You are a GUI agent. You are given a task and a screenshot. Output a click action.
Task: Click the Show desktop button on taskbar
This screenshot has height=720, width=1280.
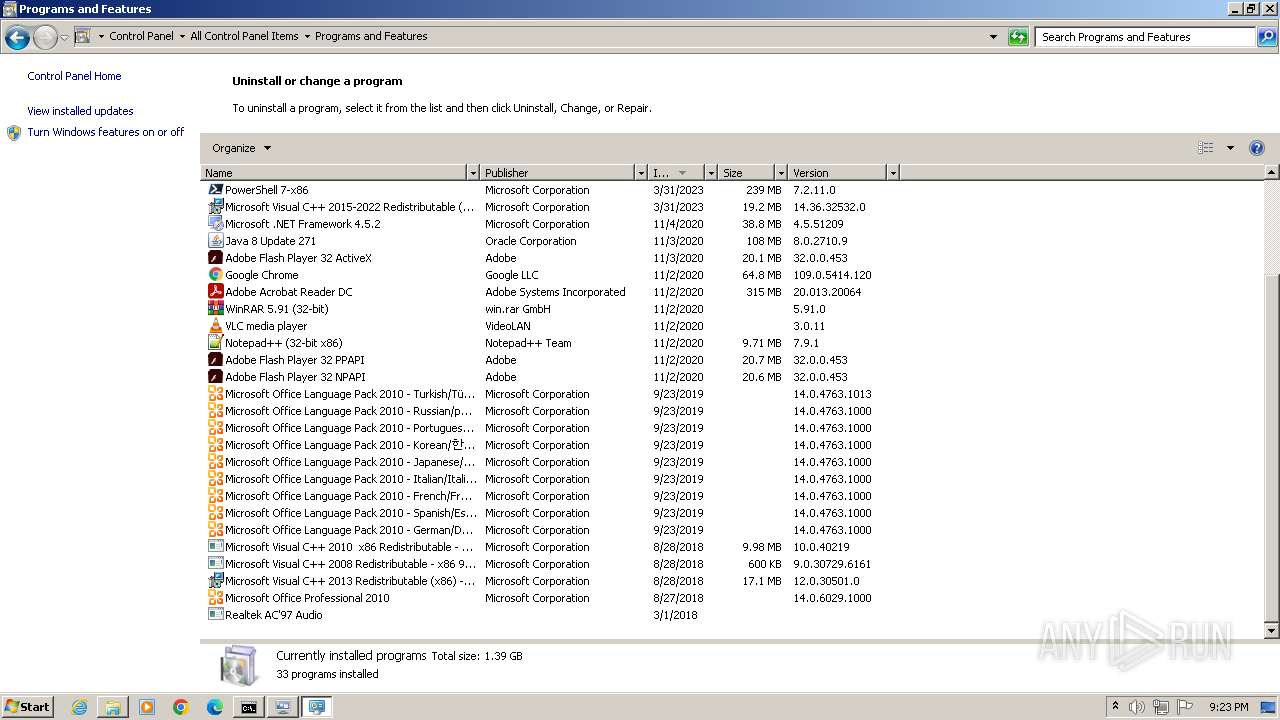(x=1268, y=707)
